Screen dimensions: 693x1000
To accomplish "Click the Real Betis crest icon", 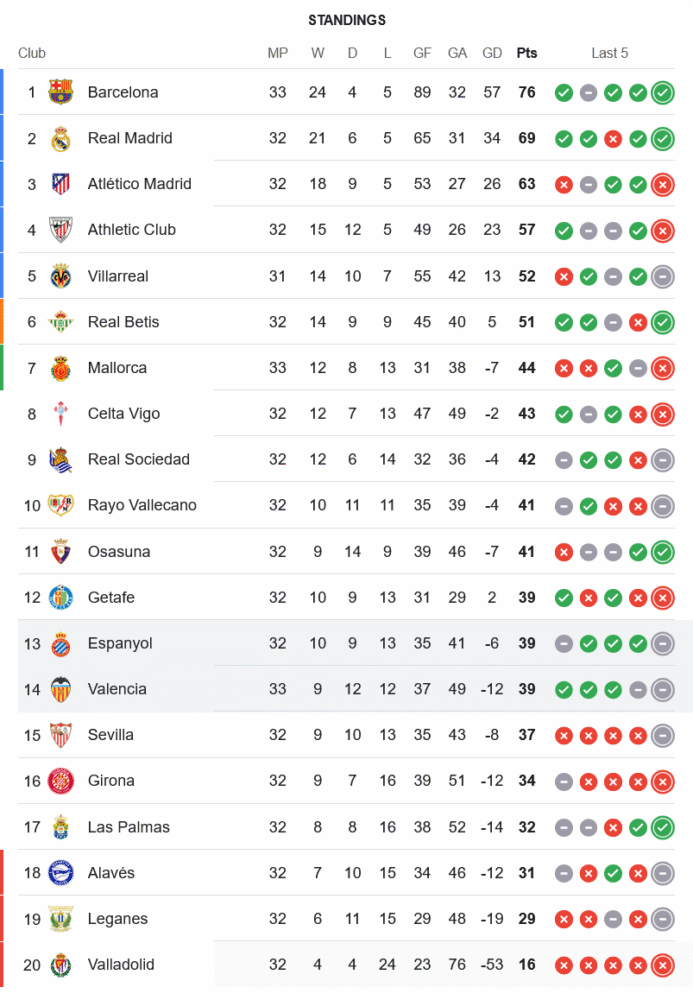I will [x=61, y=322].
